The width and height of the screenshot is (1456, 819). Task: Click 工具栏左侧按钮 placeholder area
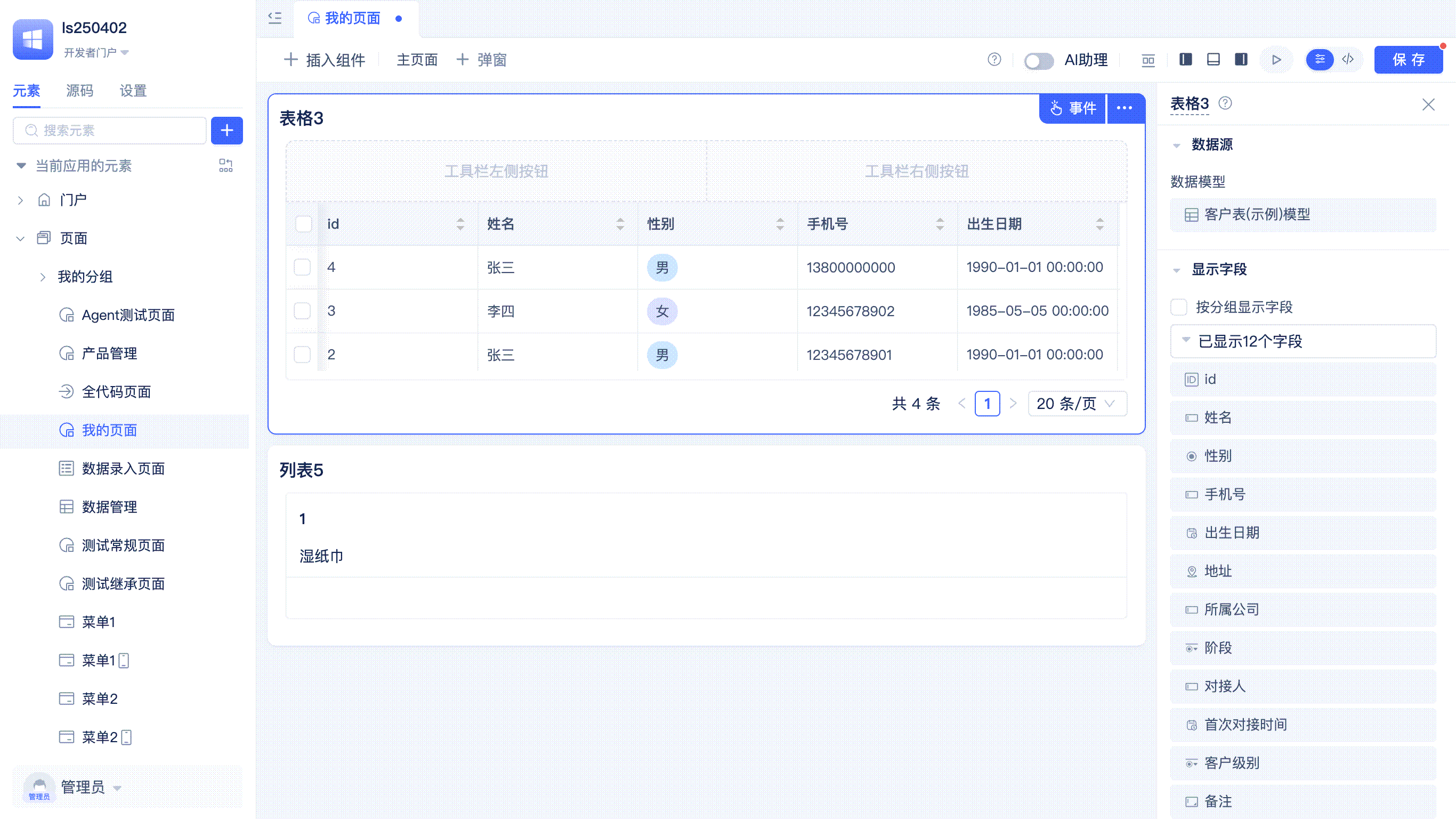[x=496, y=171]
